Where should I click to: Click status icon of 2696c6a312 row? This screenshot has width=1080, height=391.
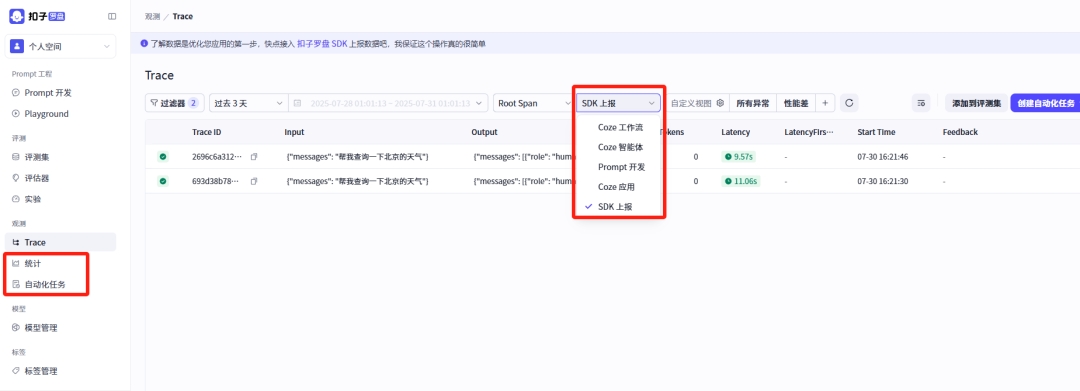pos(163,157)
